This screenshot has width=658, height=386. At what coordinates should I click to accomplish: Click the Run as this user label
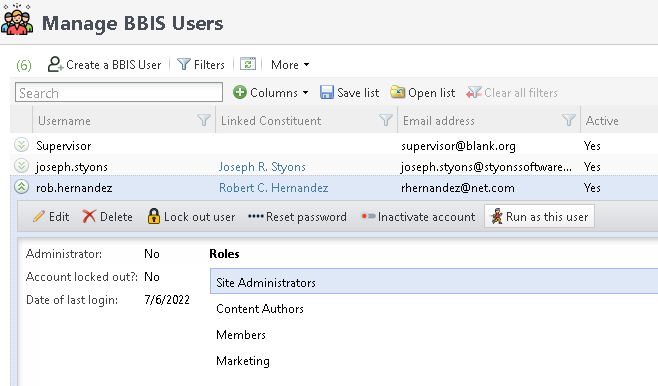pyautogui.click(x=547, y=217)
